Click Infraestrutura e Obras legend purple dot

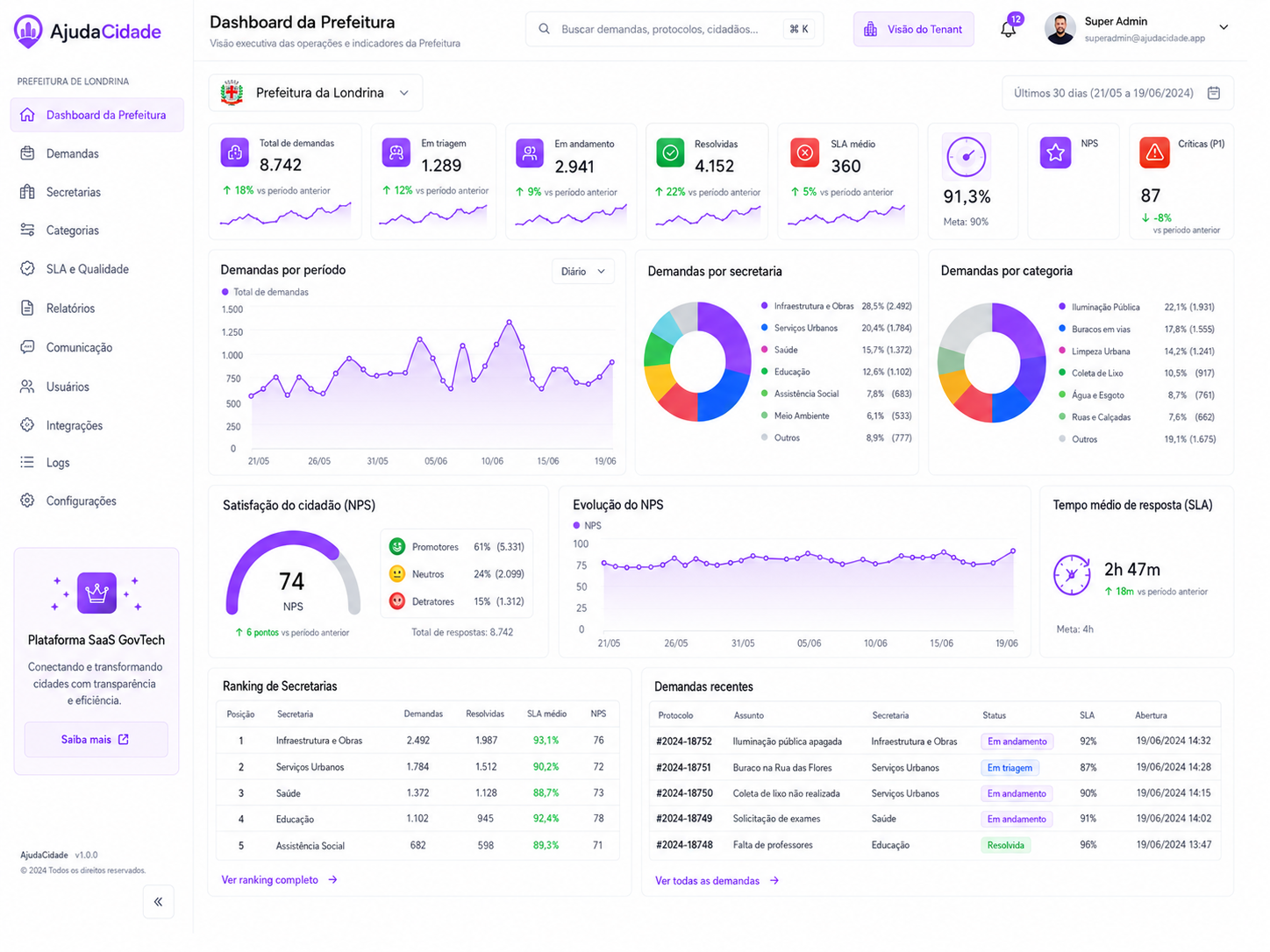pyautogui.click(x=765, y=306)
